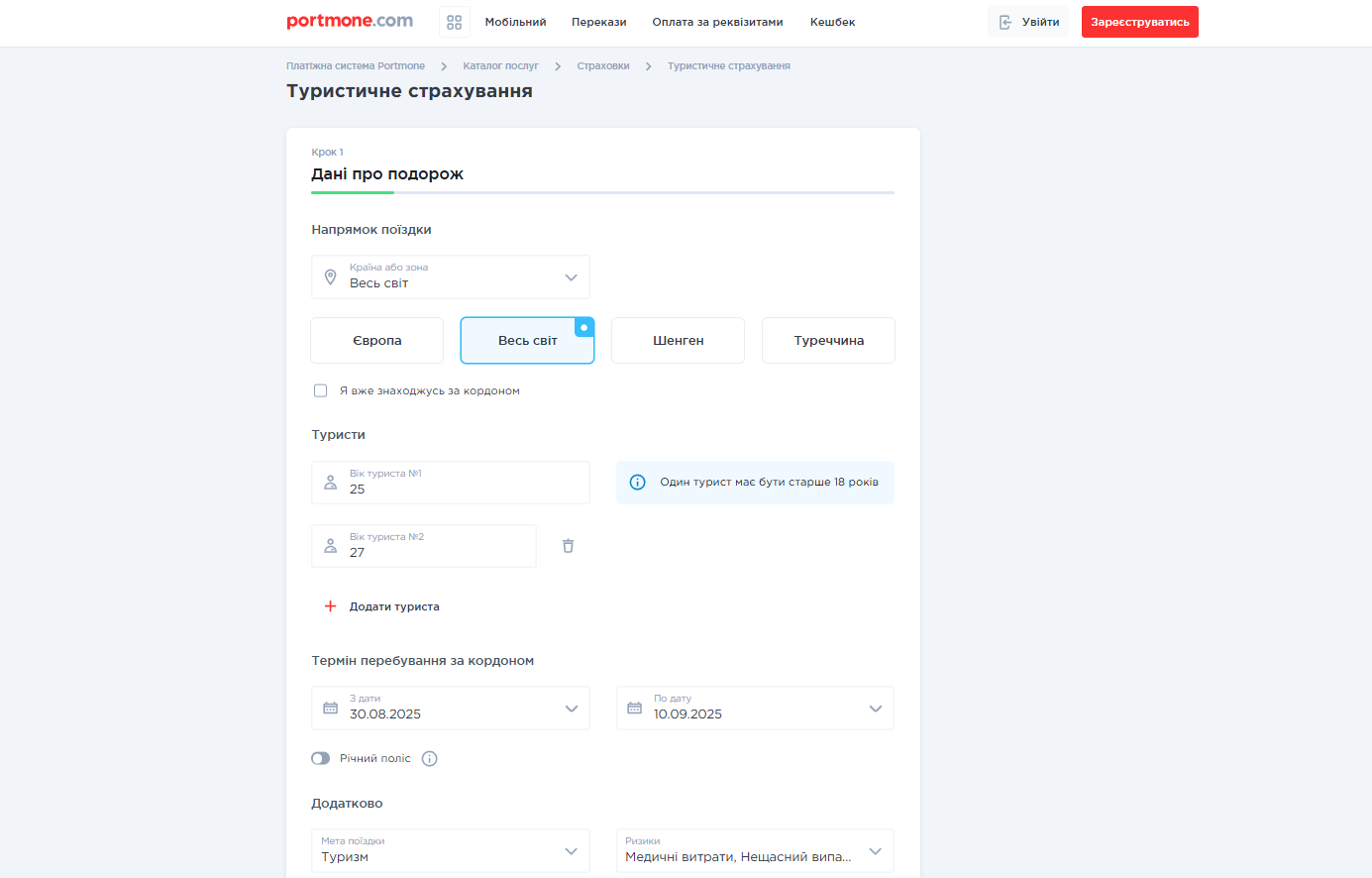
Task: Click the tourist №1 age input field
Action: 451,484
